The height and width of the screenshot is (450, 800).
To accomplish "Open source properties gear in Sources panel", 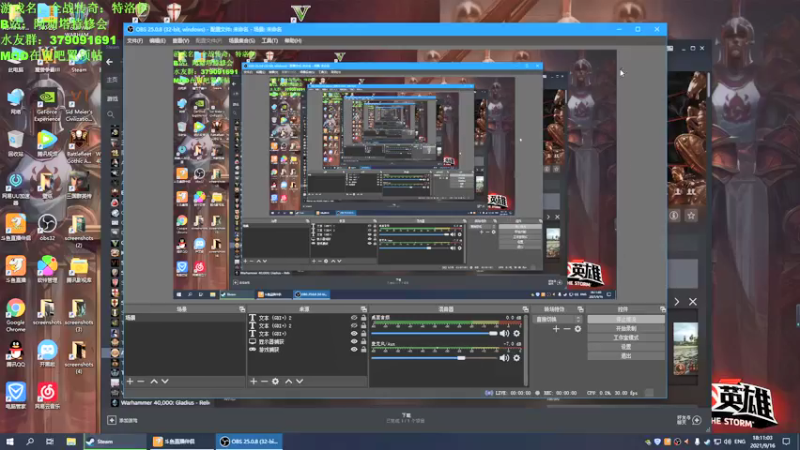I will click(x=276, y=381).
